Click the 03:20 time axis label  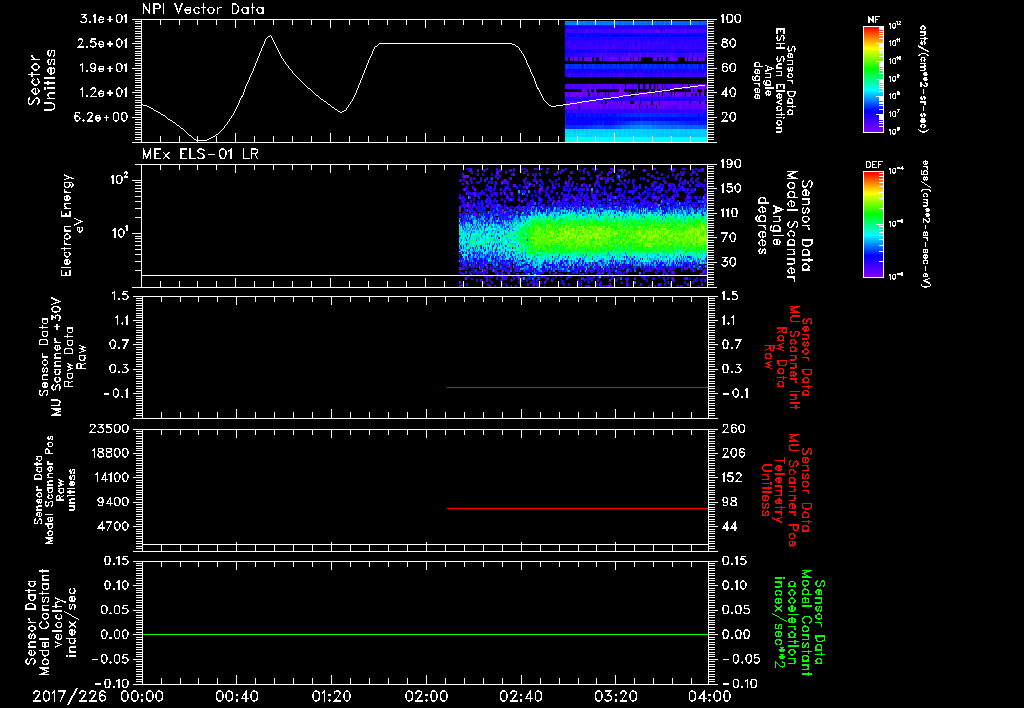coord(616,696)
